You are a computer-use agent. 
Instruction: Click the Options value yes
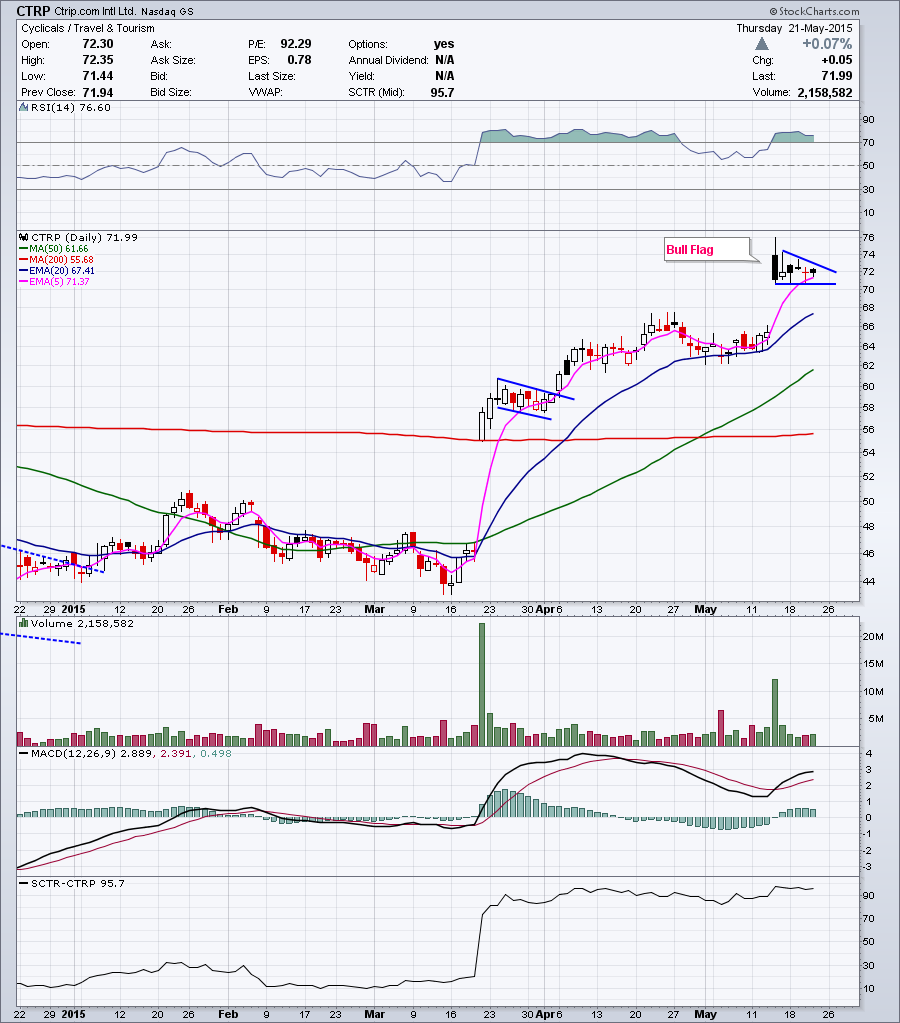pyautogui.click(x=444, y=44)
